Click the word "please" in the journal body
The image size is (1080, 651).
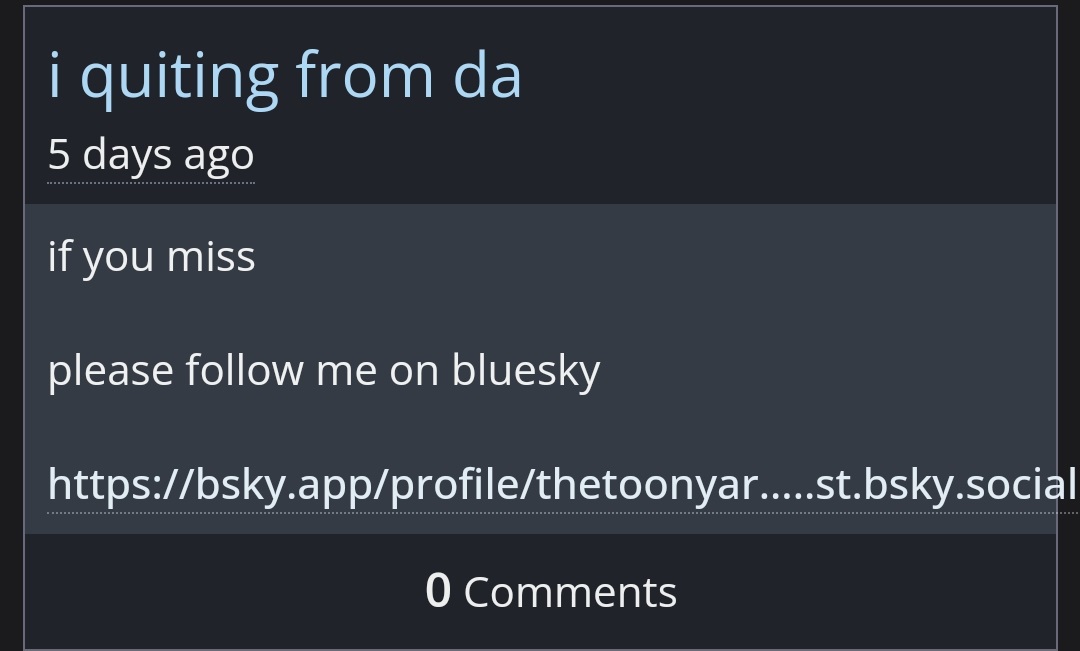point(111,372)
